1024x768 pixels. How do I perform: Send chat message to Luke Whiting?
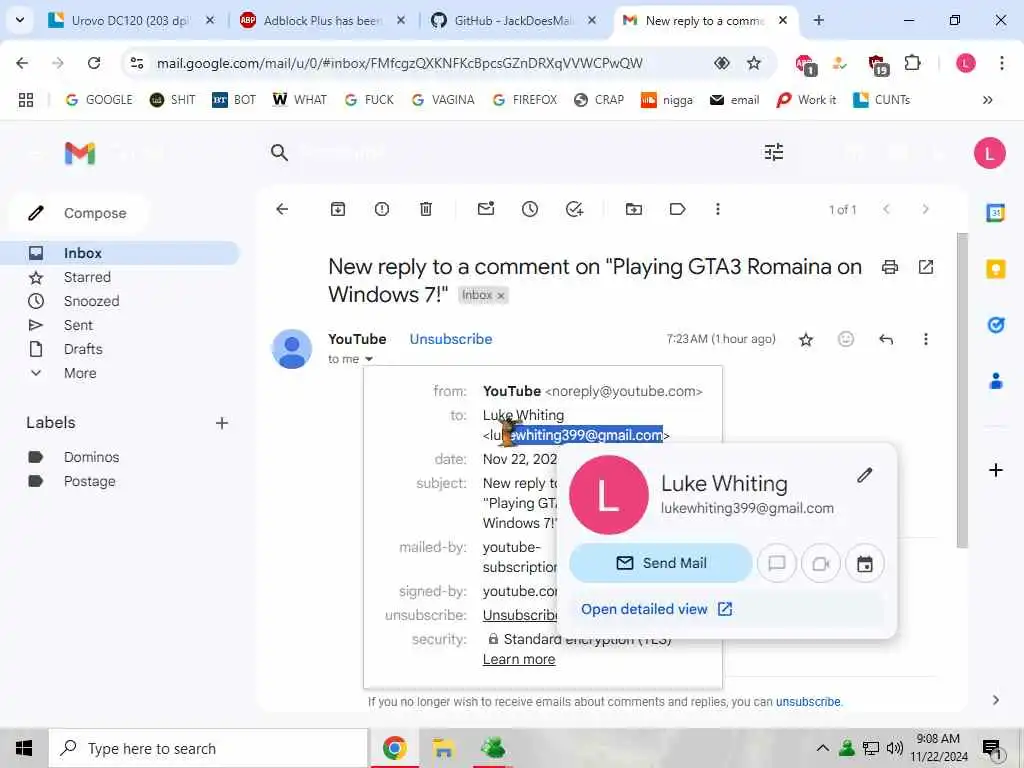tap(776, 563)
